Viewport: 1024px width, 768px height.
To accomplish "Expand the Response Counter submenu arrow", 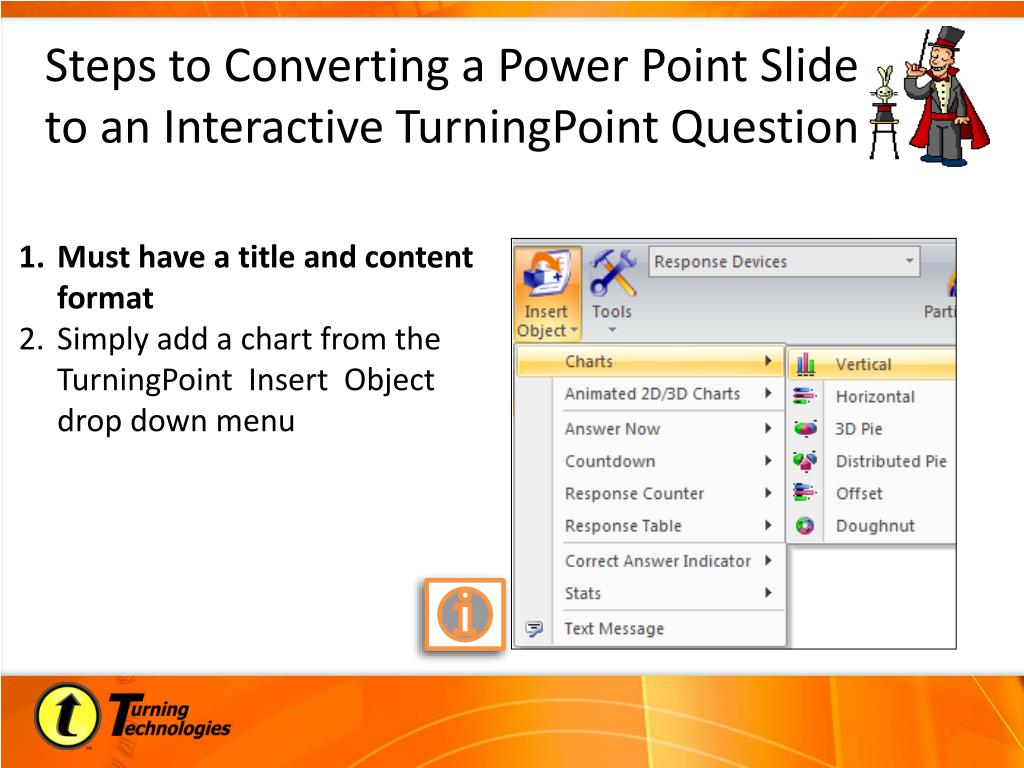I will click(x=768, y=493).
